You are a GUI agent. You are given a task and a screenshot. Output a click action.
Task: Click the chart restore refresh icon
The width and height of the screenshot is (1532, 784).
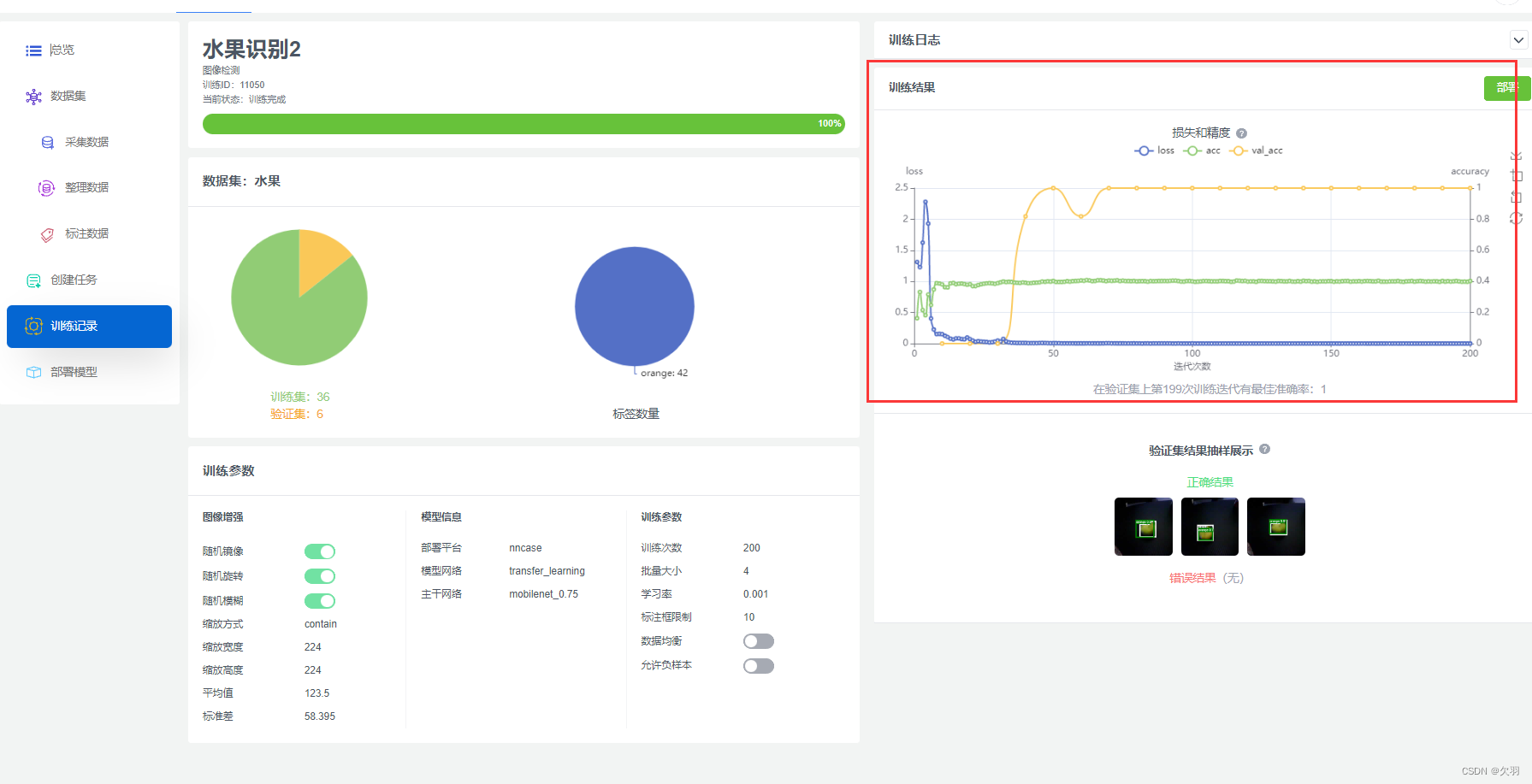pos(1516,219)
